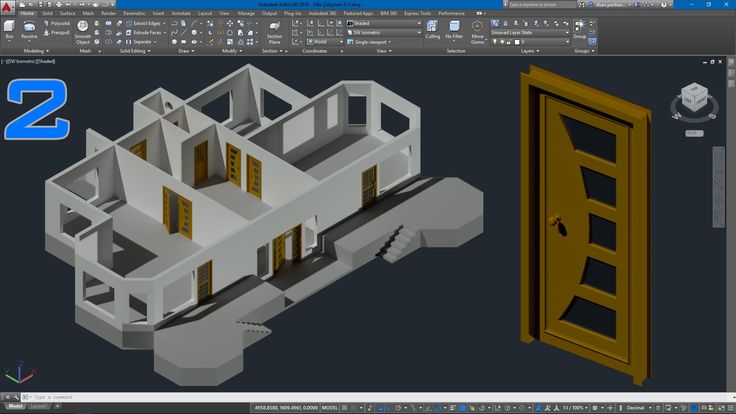The image size is (736, 414).
Task: Switch to the Mesh ribbon tab
Action: click(88, 14)
